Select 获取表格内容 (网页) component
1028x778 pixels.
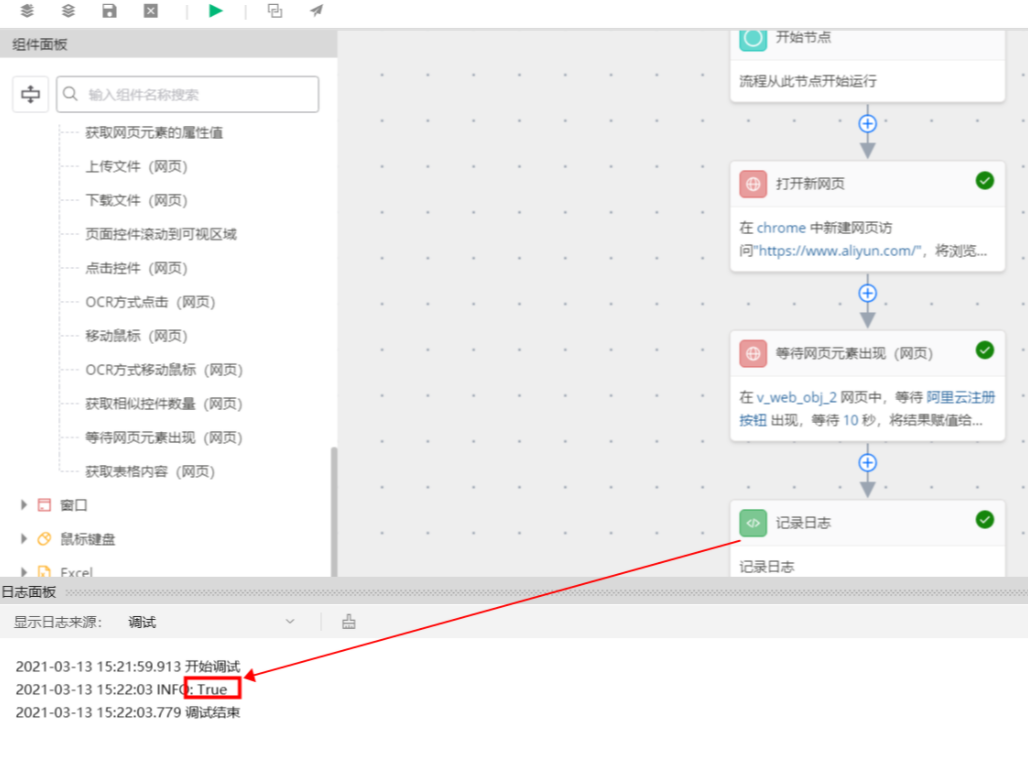[x=150, y=471]
